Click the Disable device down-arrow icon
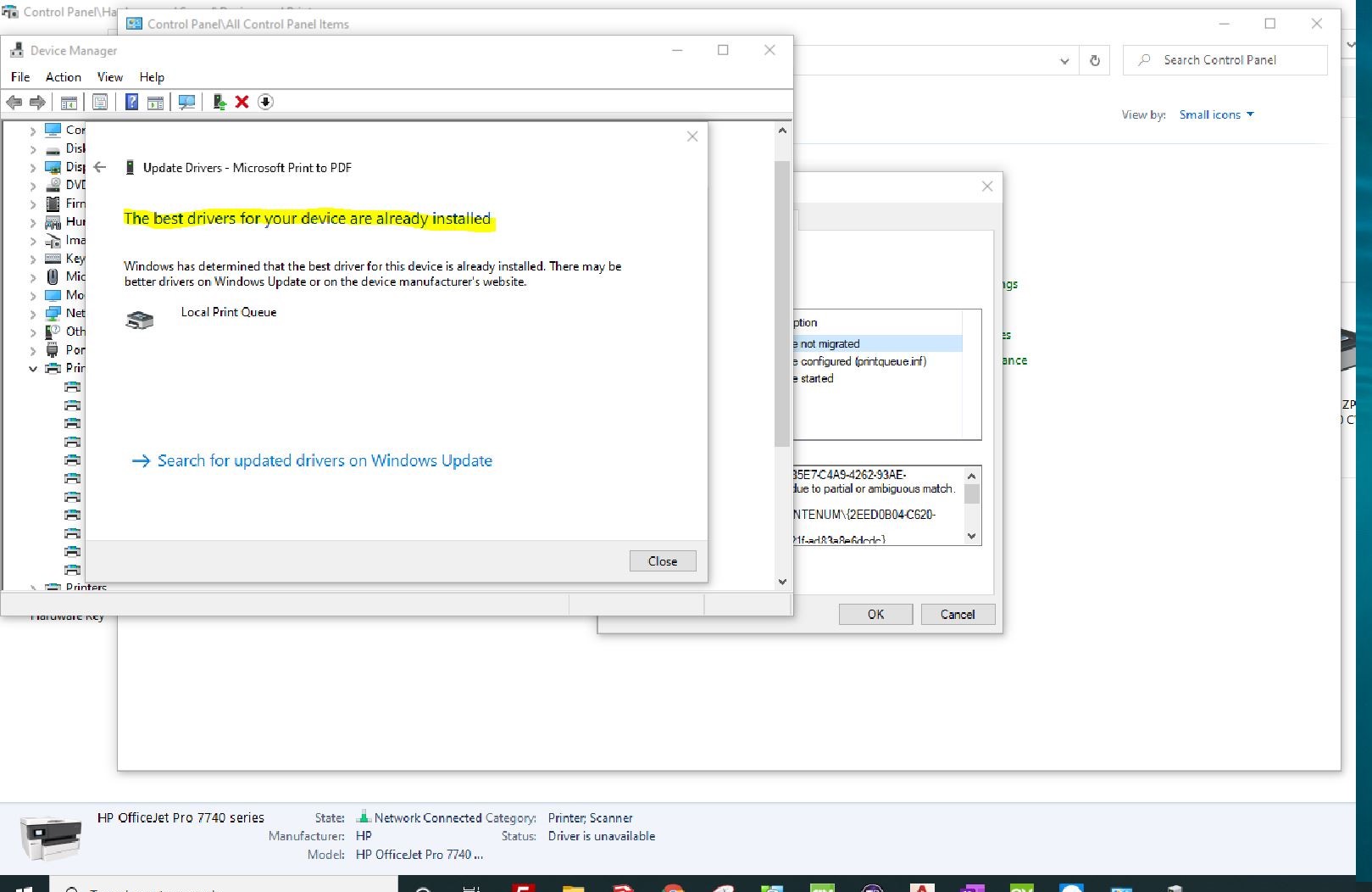This screenshot has height=892, width=1372. [265, 102]
